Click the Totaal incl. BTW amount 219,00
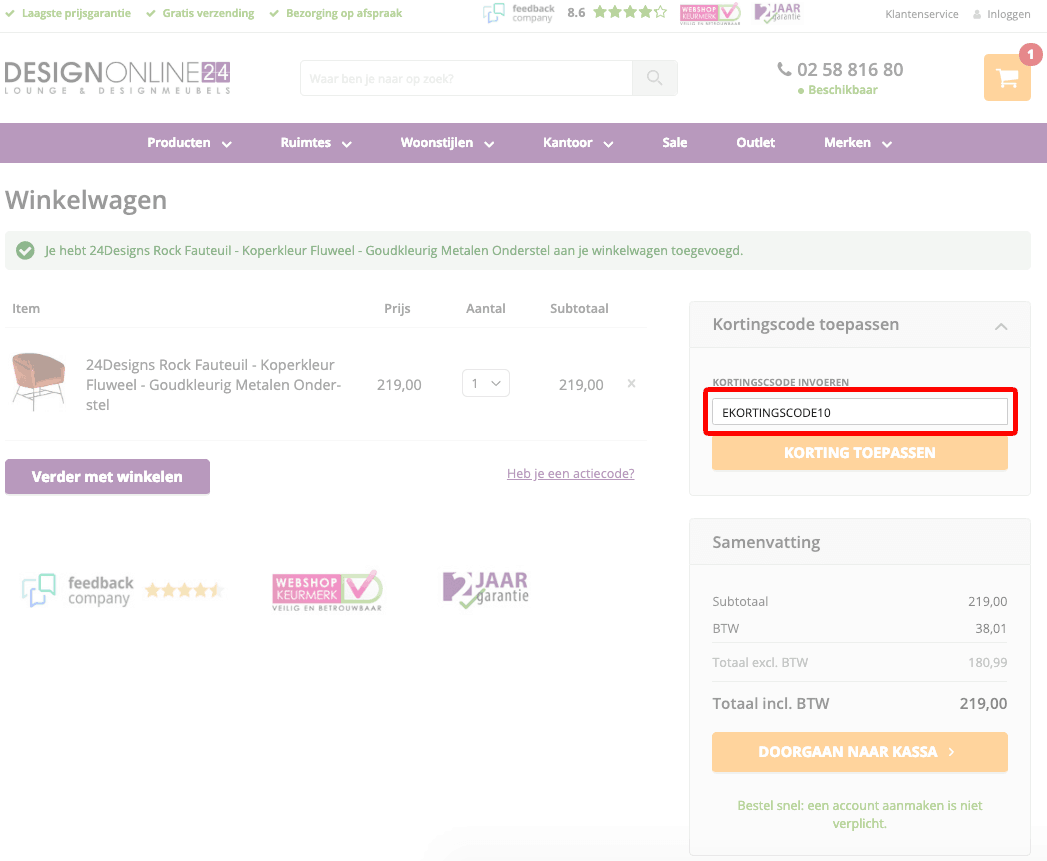Screen dimensions: 1047x861 tap(983, 703)
